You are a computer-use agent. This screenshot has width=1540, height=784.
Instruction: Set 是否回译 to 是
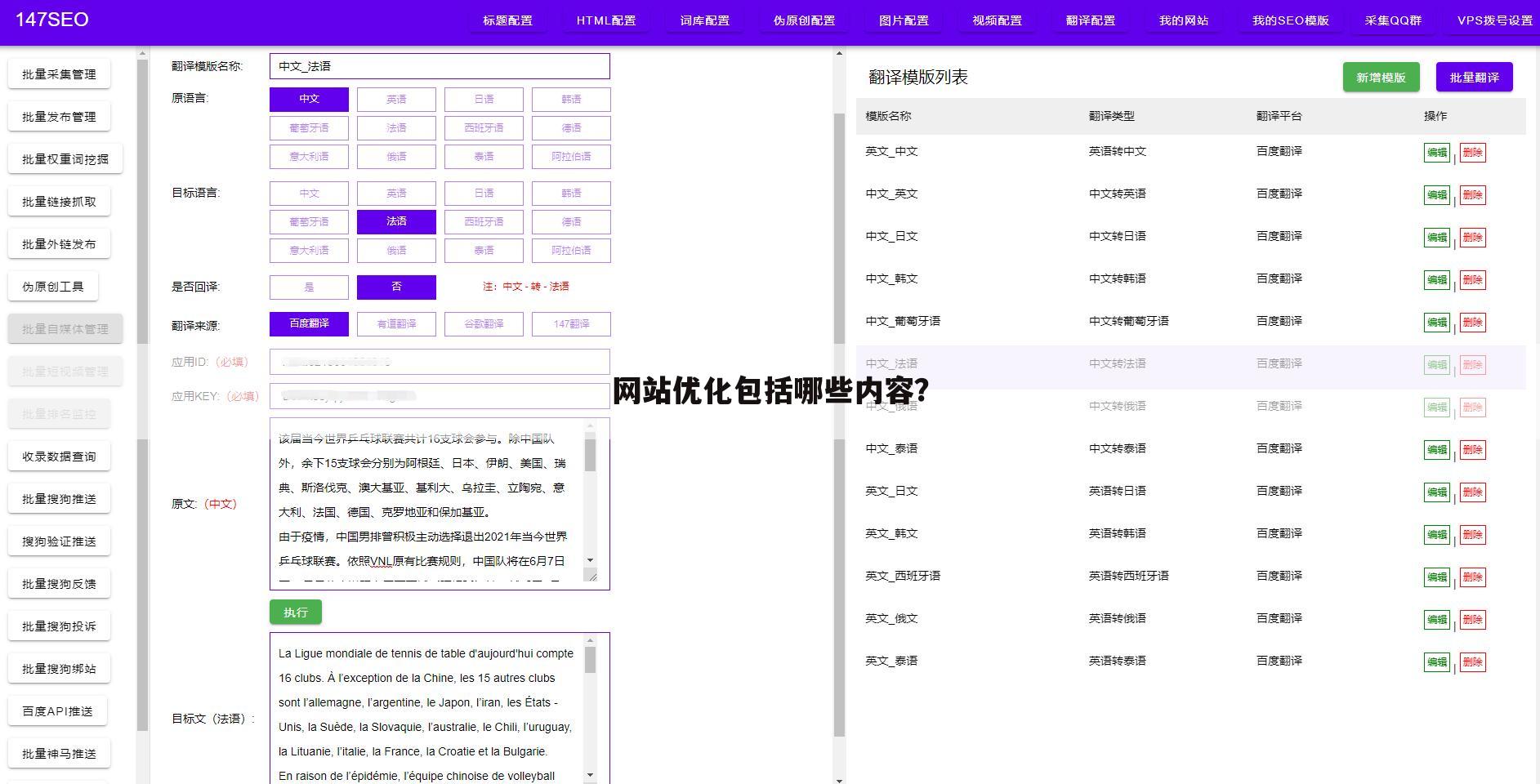309,287
